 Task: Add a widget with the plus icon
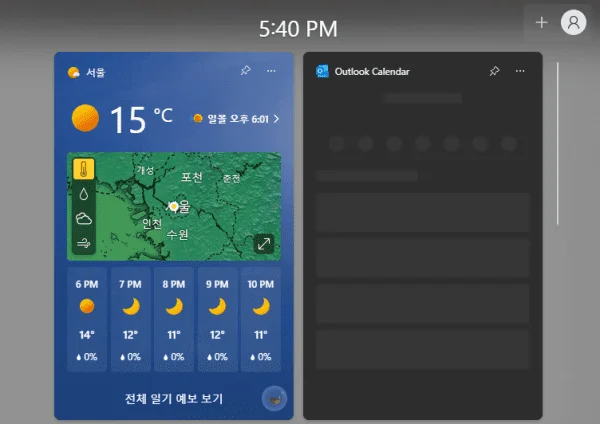[x=541, y=23]
